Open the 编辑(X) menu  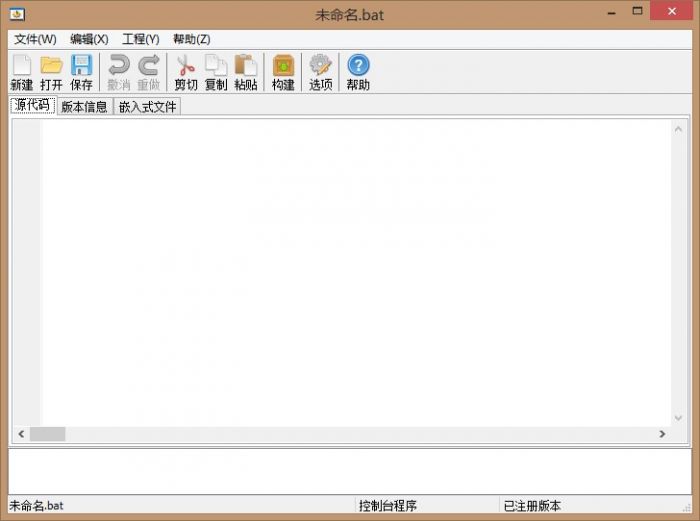click(x=89, y=39)
